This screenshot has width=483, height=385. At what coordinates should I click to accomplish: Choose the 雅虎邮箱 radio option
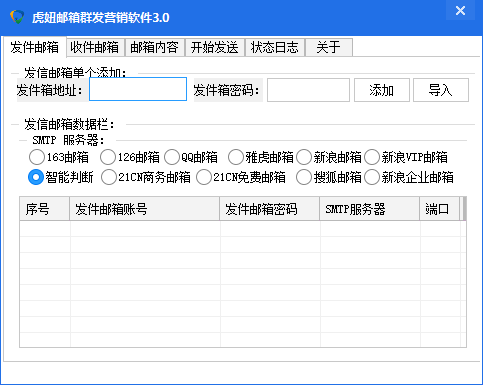[261, 157]
